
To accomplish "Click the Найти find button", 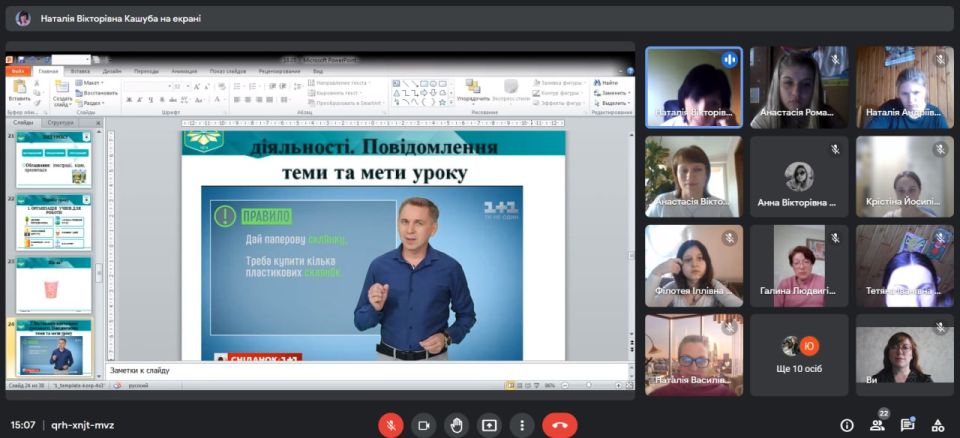I will 609,83.
